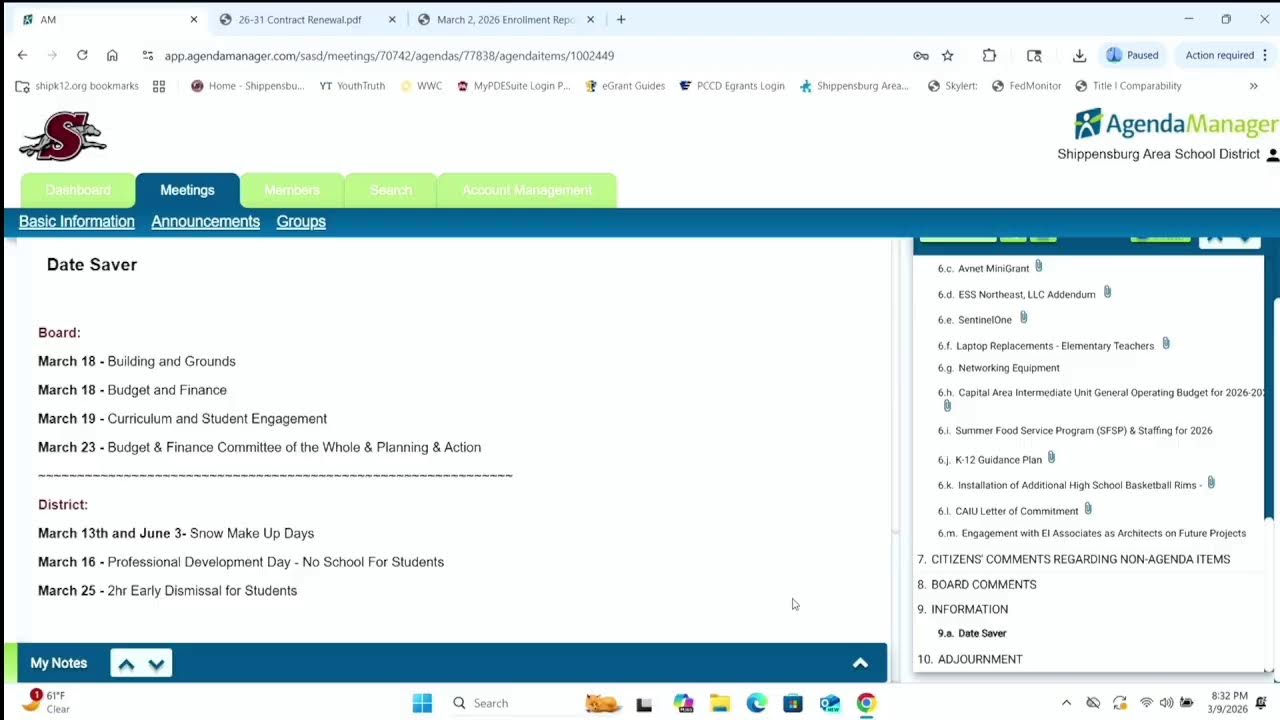The height and width of the screenshot is (720, 1280).
Task: Move My Notes up with up arrow
Action: 126,664
